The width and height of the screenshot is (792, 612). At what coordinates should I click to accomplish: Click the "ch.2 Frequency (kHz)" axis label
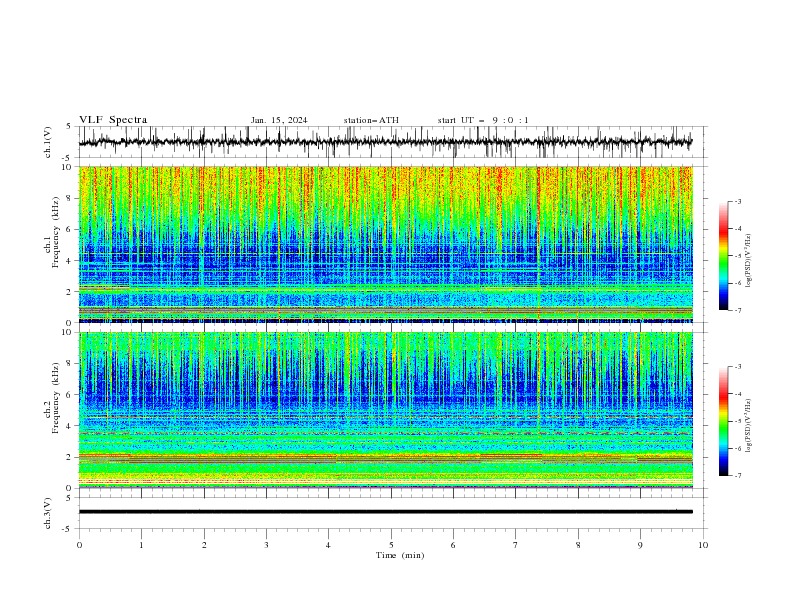(x=52, y=398)
